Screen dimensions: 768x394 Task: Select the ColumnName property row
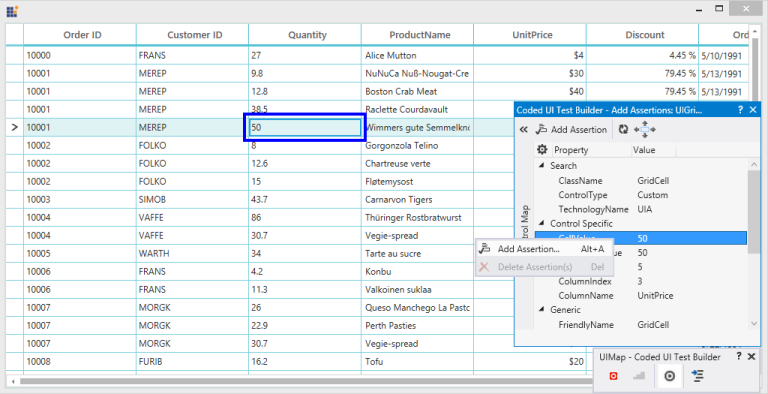click(641, 296)
